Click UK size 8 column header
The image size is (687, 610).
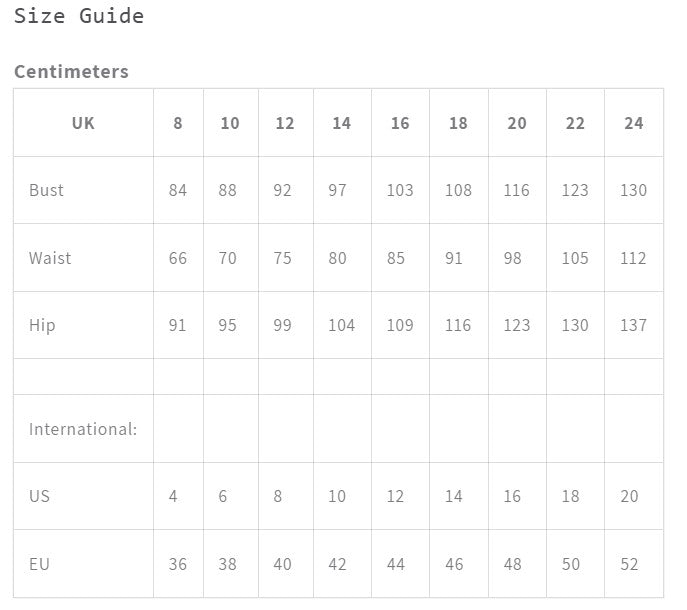tap(178, 123)
